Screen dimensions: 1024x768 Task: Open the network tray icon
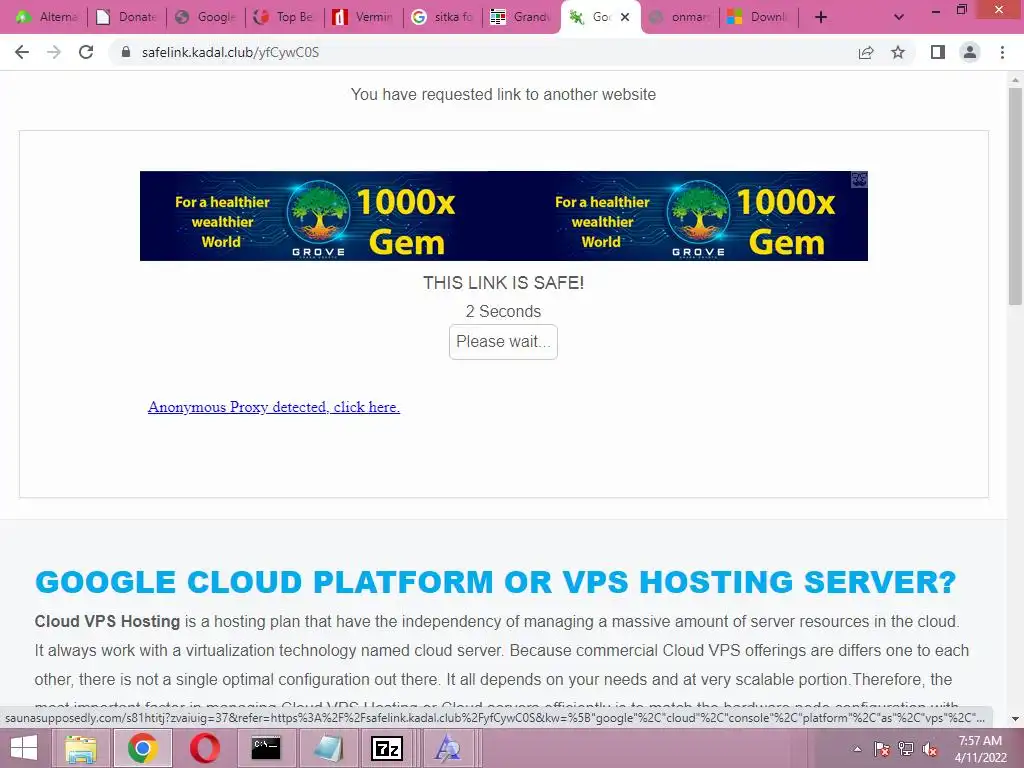coord(906,749)
